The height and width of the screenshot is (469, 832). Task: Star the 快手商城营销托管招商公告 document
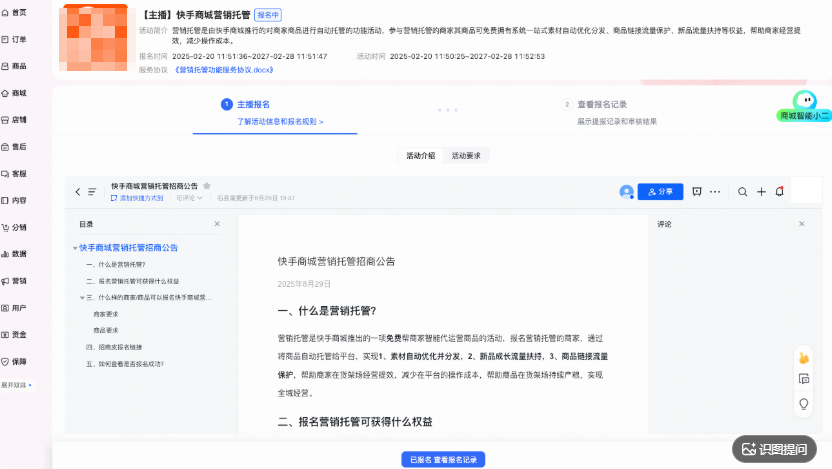tap(207, 186)
